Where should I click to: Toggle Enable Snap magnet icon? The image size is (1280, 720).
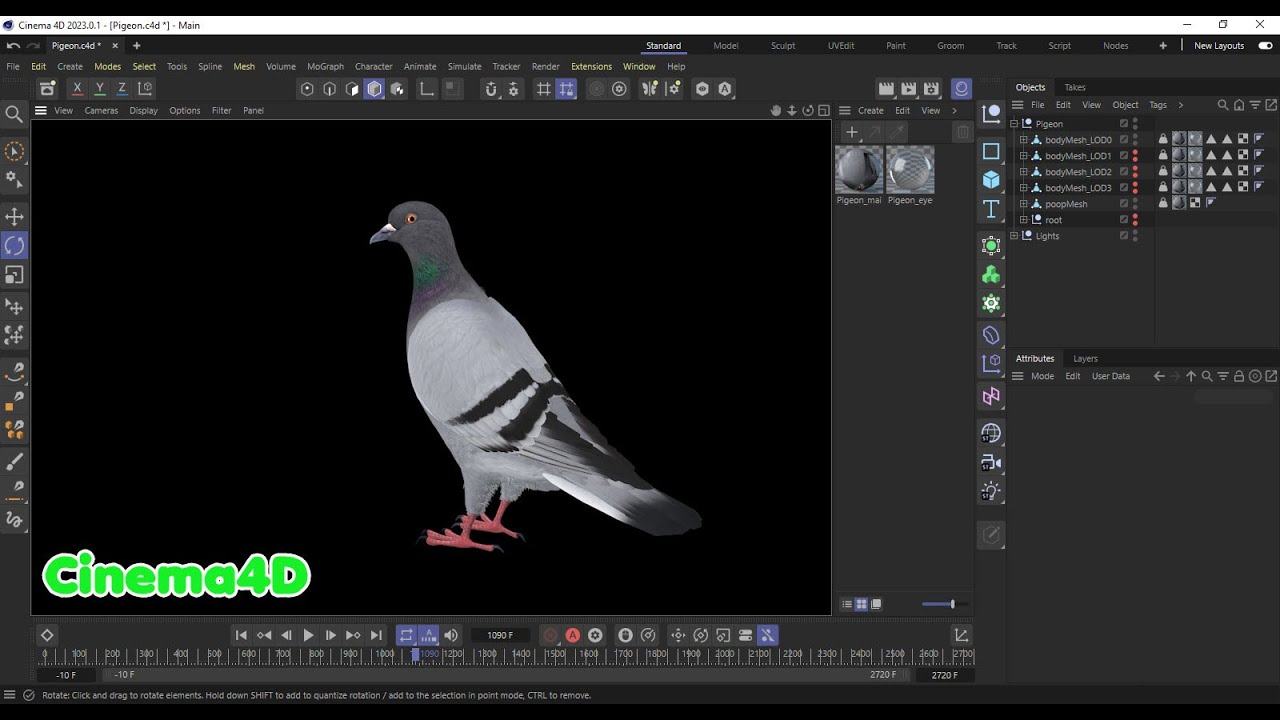491,89
